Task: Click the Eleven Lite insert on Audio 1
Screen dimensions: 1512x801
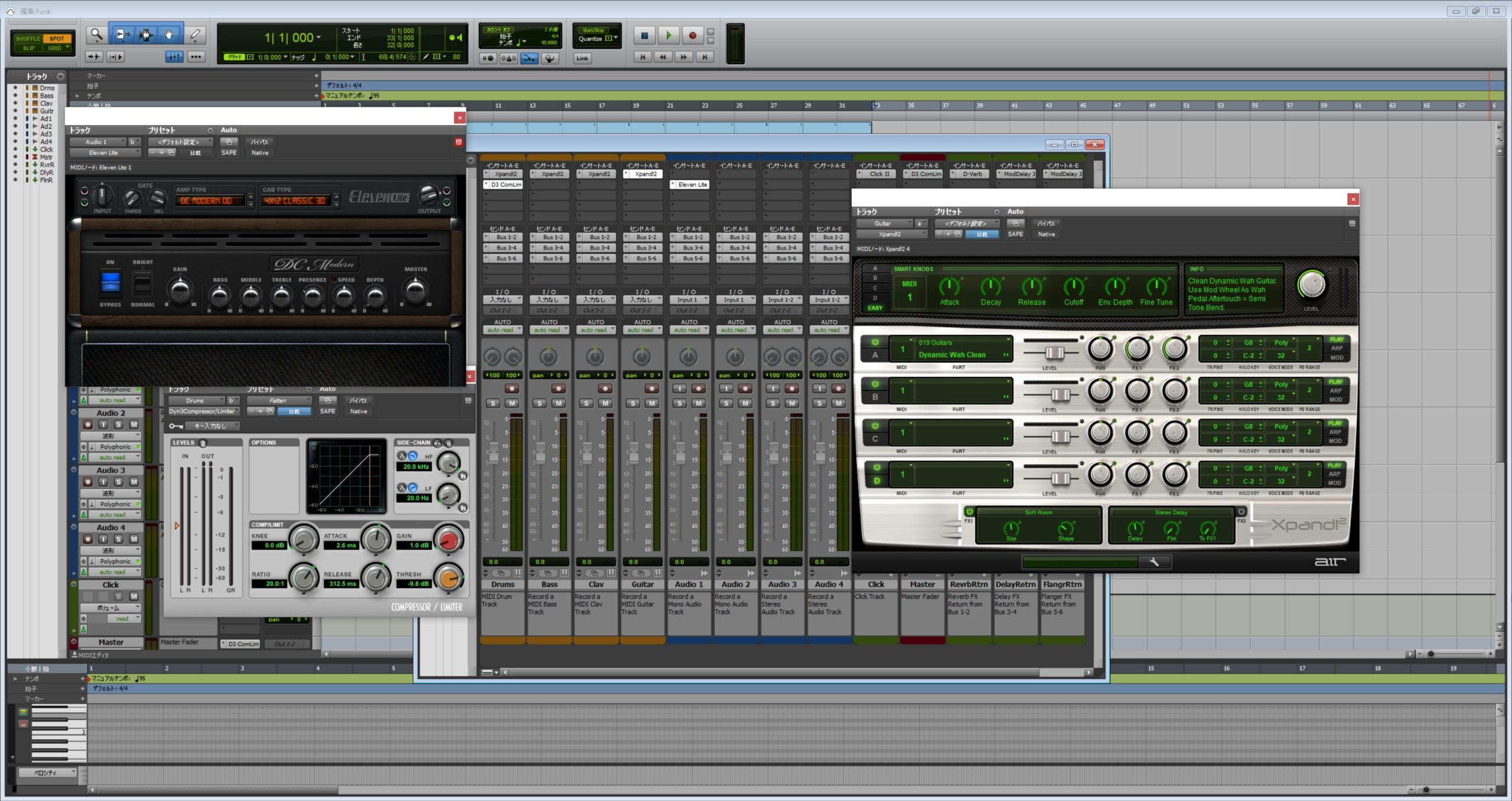Action: pyautogui.click(x=690, y=185)
